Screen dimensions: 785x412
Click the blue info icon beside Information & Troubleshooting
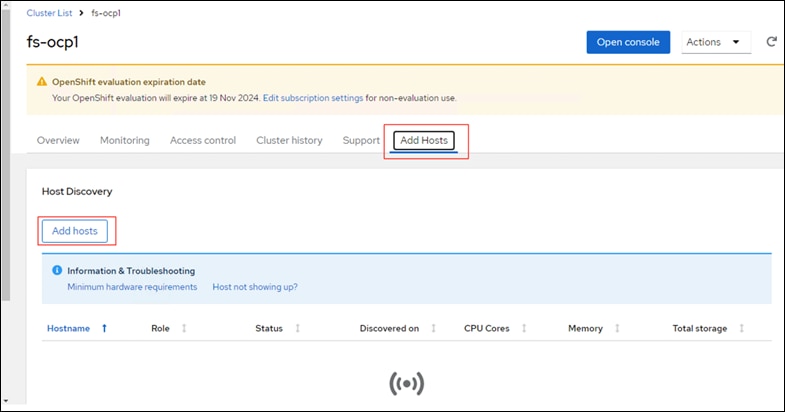(x=57, y=270)
